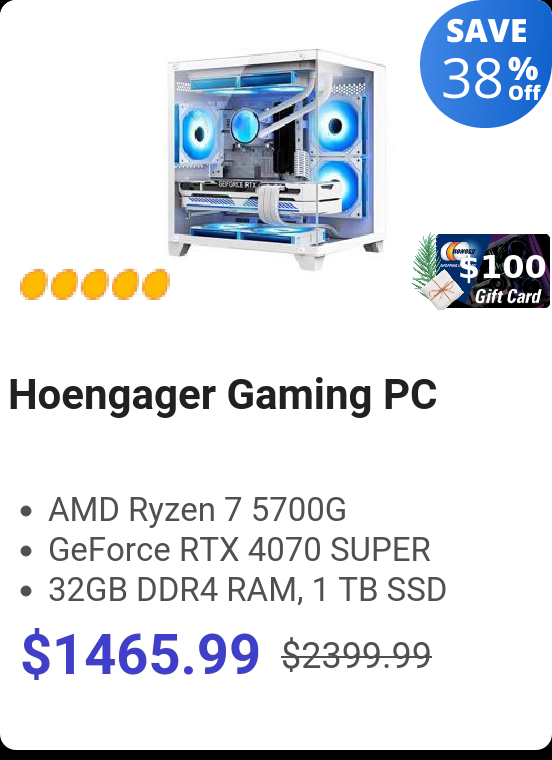Click the Save 38% off badge
This screenshot has width=552, height=760.
(486, 62)
